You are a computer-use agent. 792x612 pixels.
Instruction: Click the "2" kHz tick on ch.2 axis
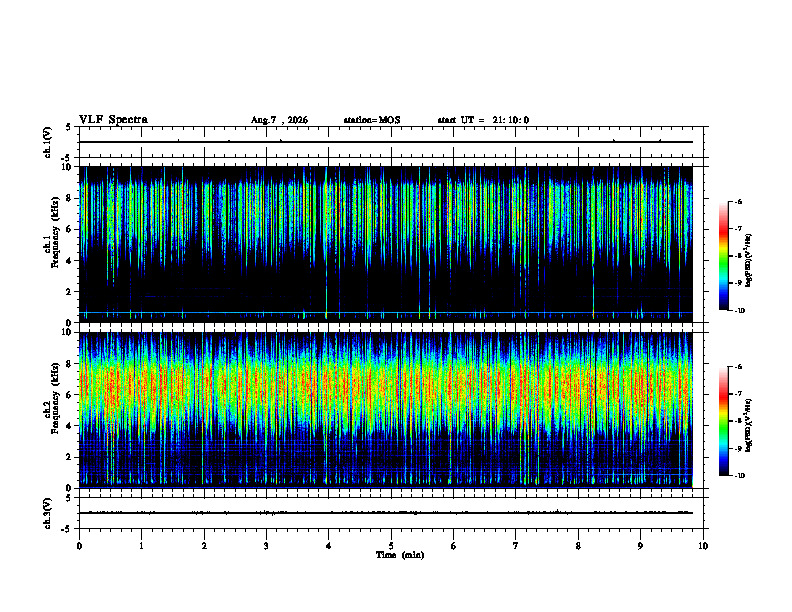(70, 457)
